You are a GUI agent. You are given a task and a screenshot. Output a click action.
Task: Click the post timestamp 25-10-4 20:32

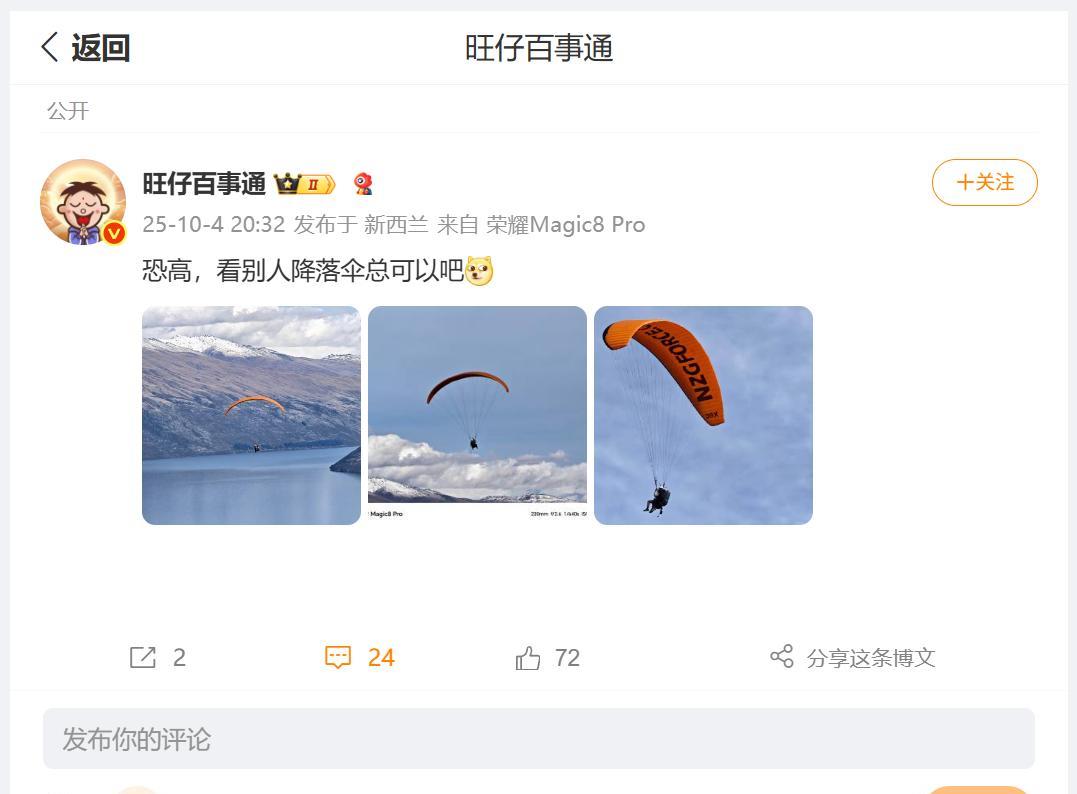[x=214, y=225]
